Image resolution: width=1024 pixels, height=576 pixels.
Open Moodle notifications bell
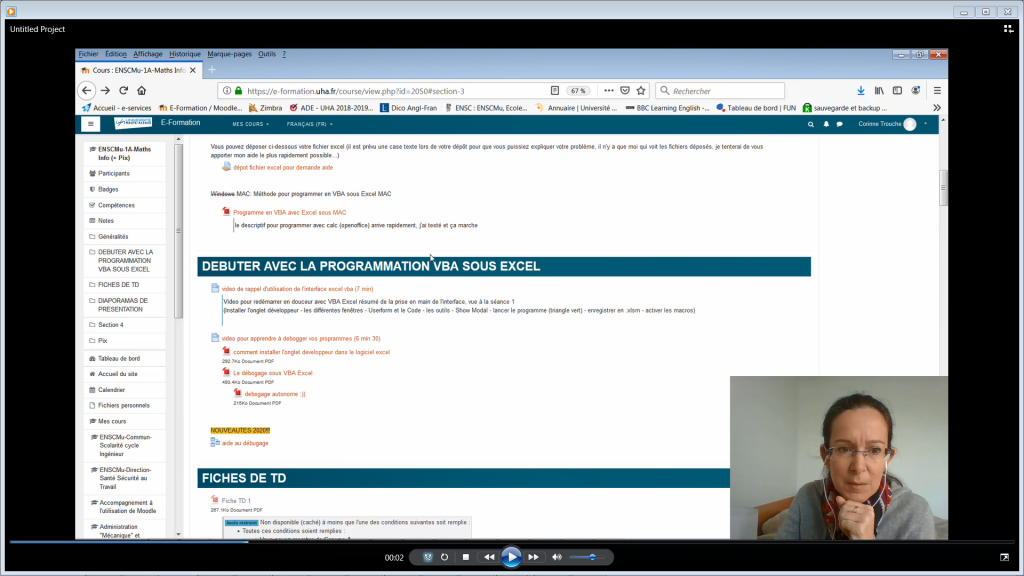click(x=826, y=124)
